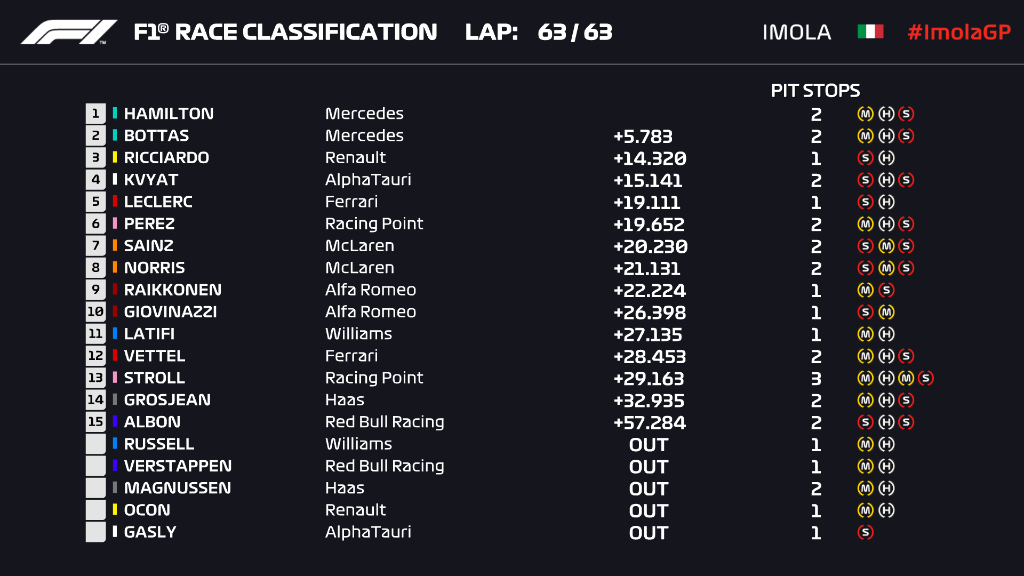Click the Red Bull Racing team name for ALBON

[x=384, y=422]
